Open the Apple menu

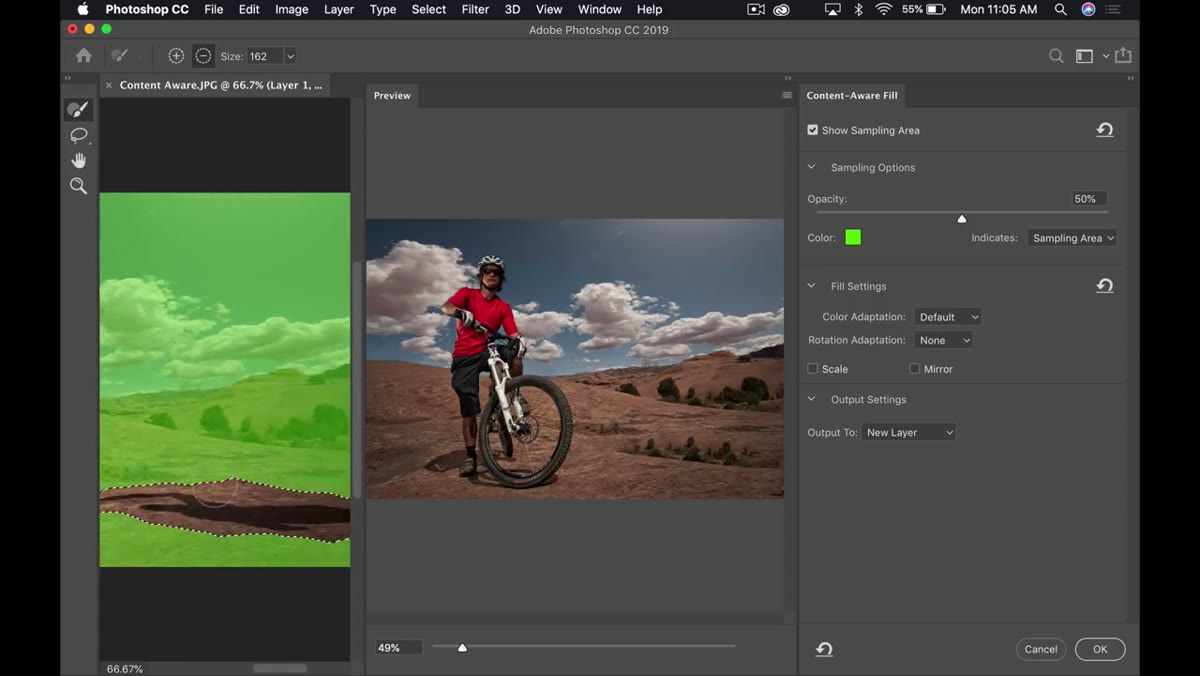[83, 9]
